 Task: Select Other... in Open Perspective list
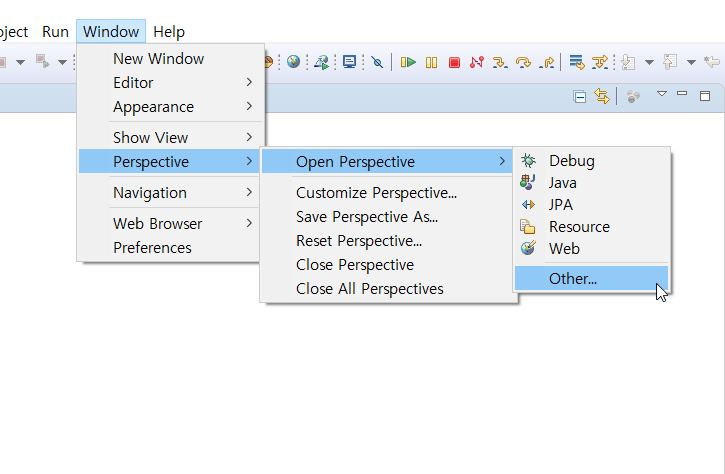tap(591, 278)
